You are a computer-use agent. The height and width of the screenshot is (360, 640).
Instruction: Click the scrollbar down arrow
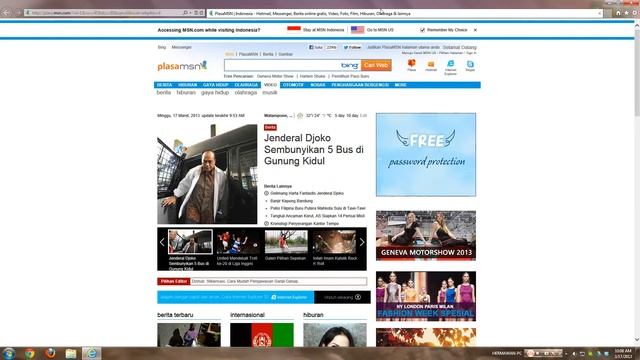pos(636,340)
